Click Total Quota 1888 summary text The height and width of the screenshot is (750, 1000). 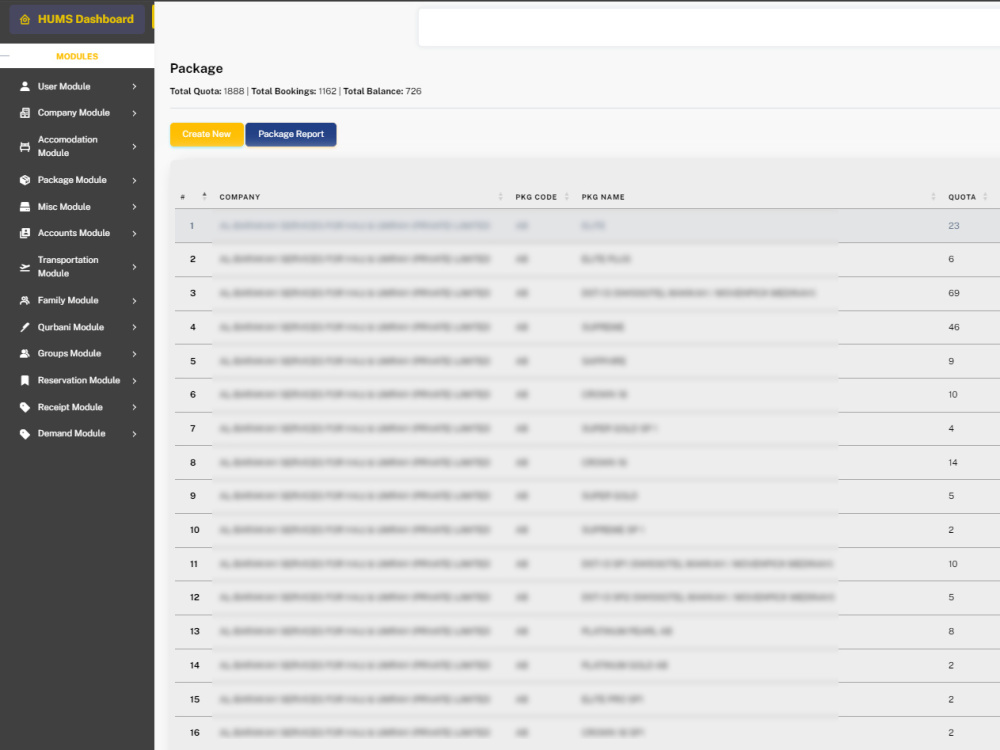tap(207, 91)
